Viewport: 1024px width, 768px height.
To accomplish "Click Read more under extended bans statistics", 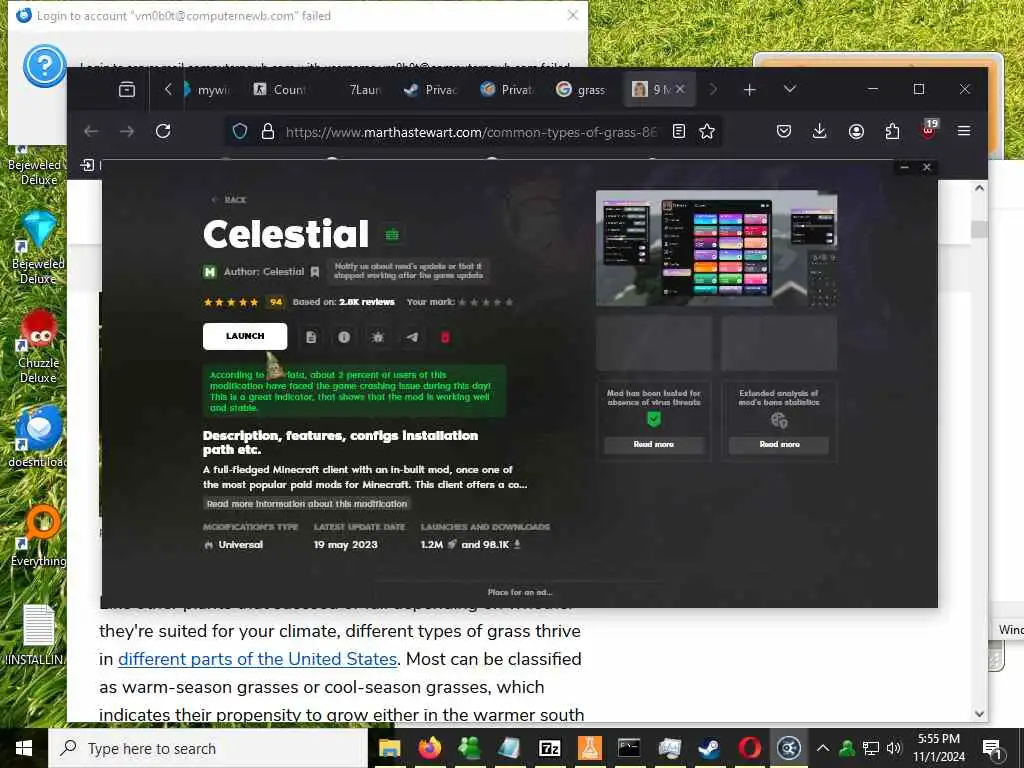I will click(x=779, y=444).
